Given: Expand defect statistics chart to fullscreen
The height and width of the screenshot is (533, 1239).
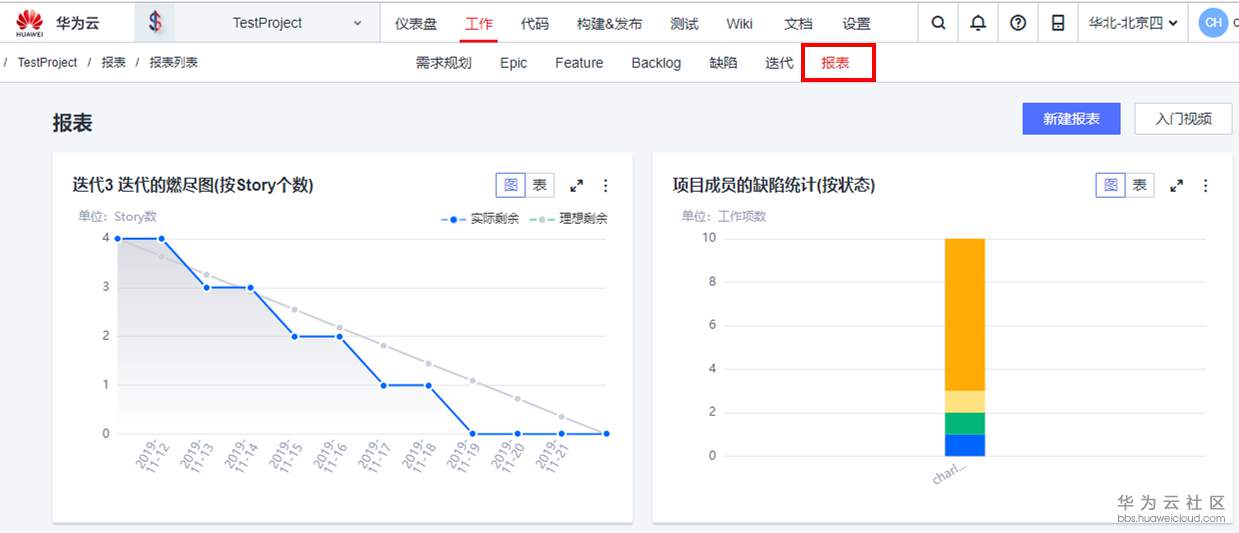Looking at the screenshot, I should click(x=1177, y=186).
